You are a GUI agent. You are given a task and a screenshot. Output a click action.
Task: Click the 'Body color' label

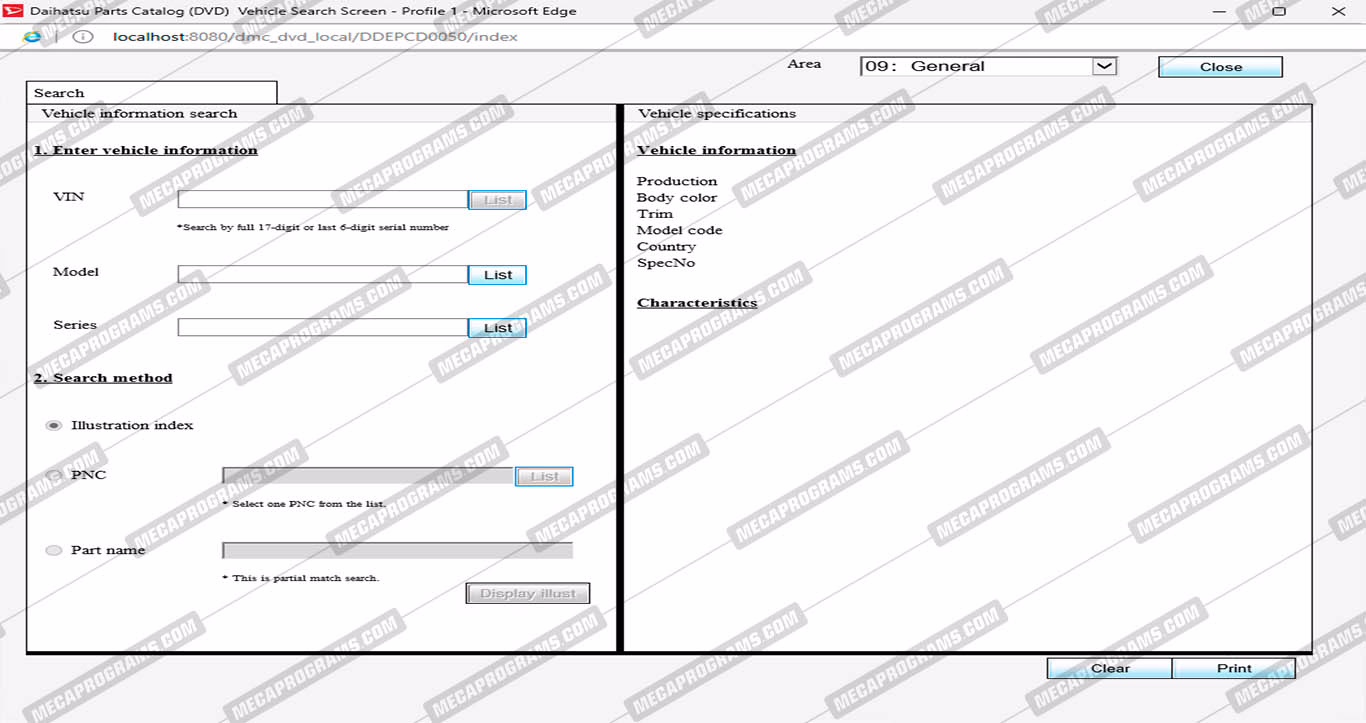click(x=677, y=198)
